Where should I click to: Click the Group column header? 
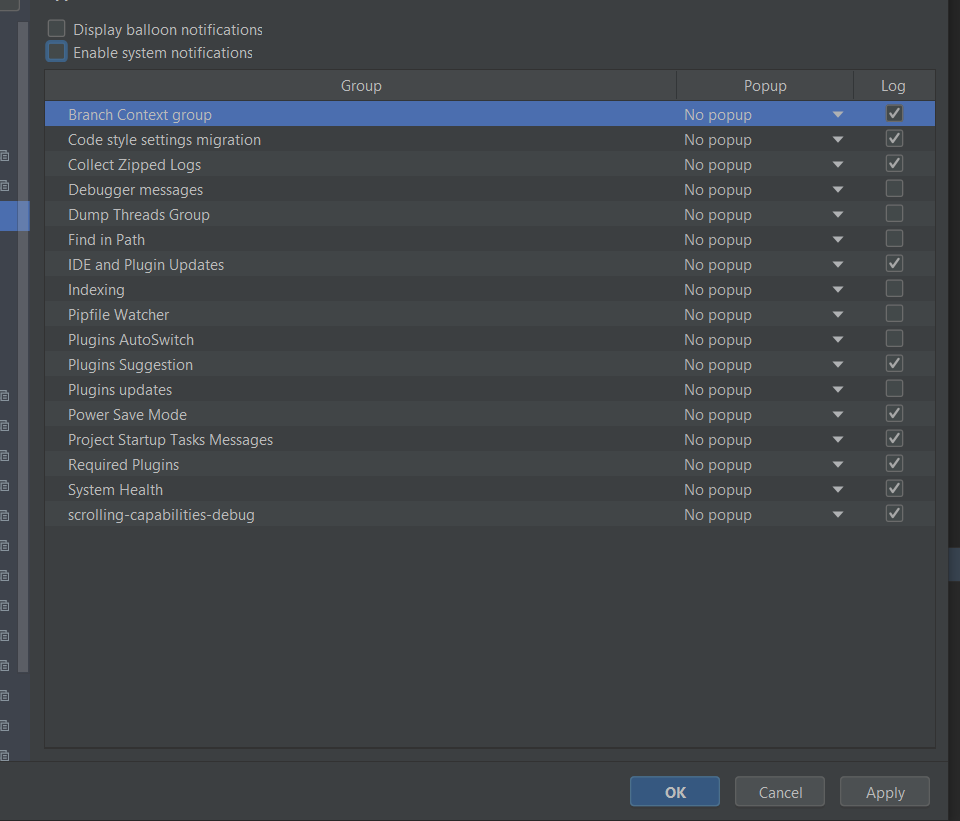point(361,86)
